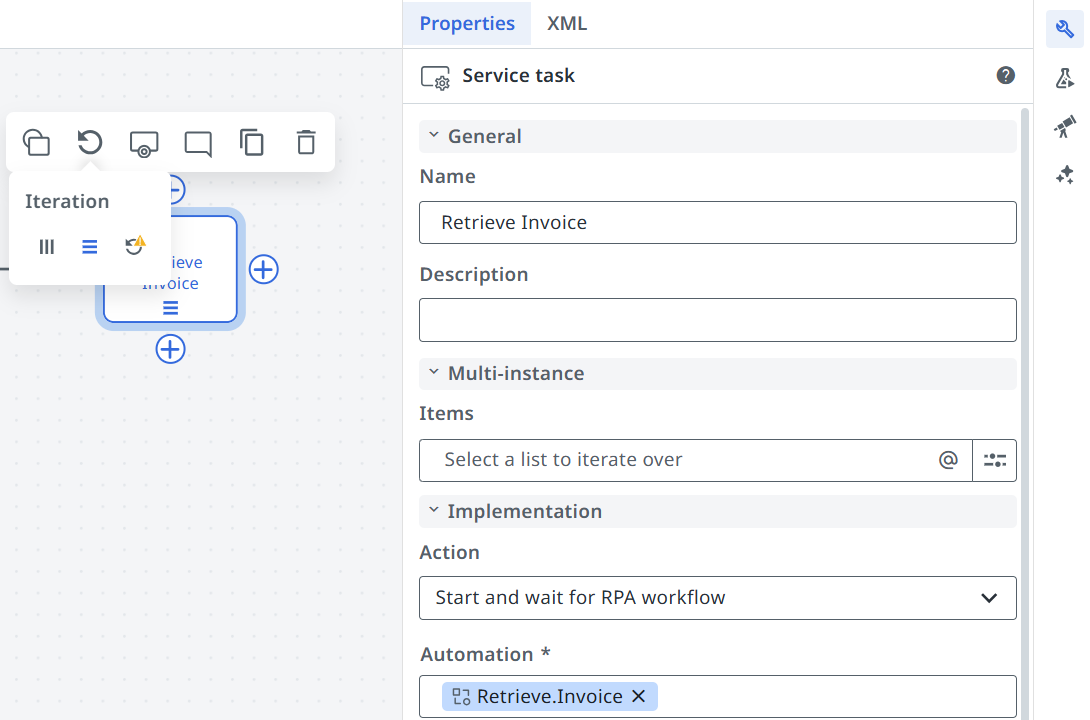Open help for Service task
Screen dimensions: 1090x720
click(1005, 75)
